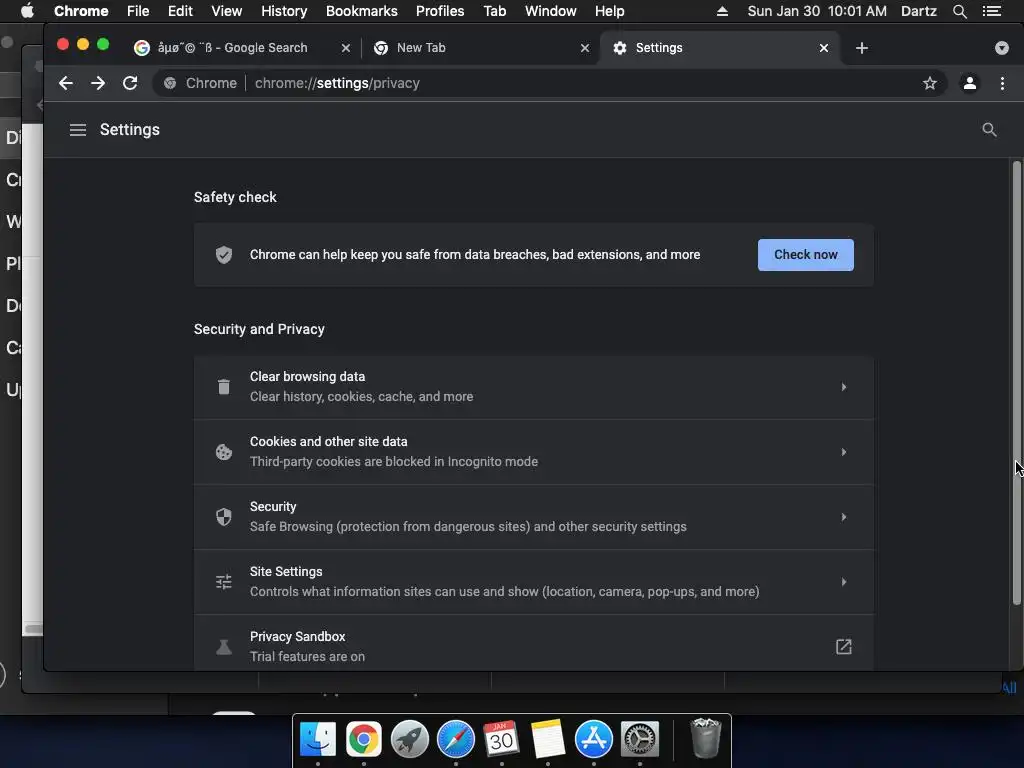Viewport: 1024px width, 768px height.
Task: Click the Privacy Sandbox flask icon
Action: pos(224,647)
